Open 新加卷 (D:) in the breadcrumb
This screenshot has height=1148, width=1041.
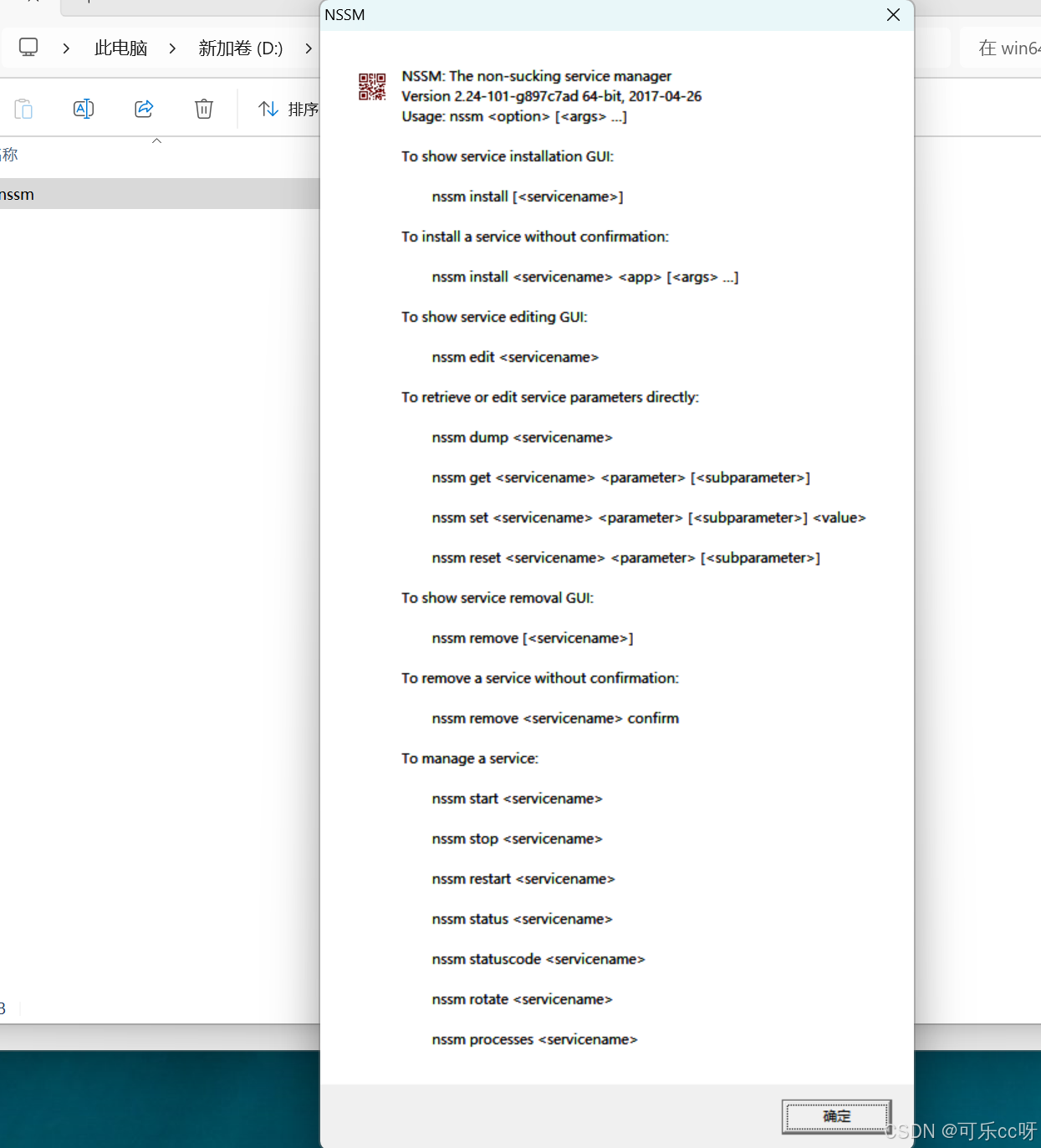coord(241,48)
